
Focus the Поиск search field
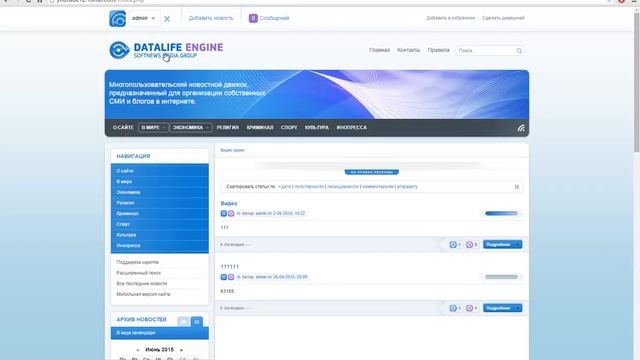tap(486, 51)
